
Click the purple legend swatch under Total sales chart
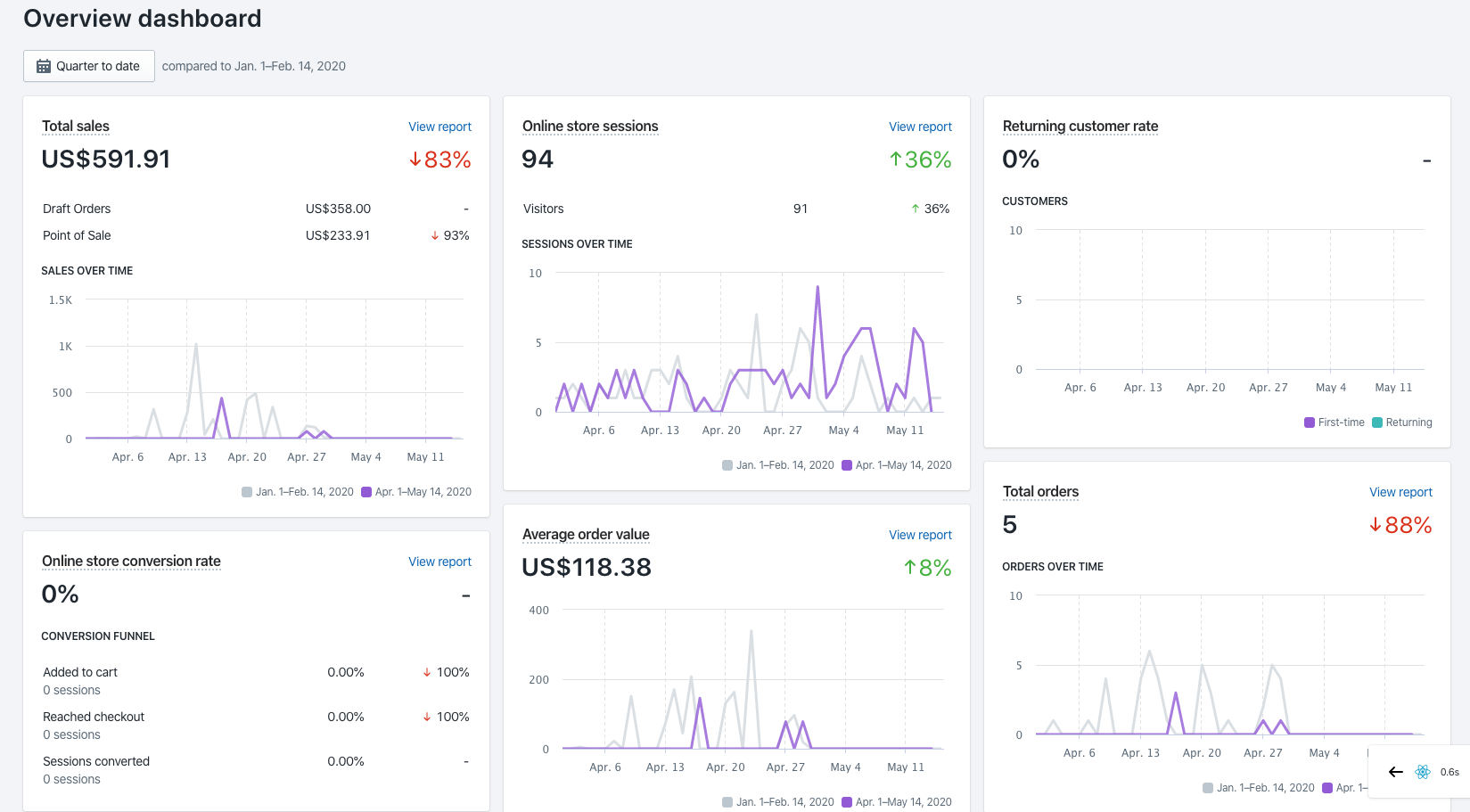tap(365, 491)
